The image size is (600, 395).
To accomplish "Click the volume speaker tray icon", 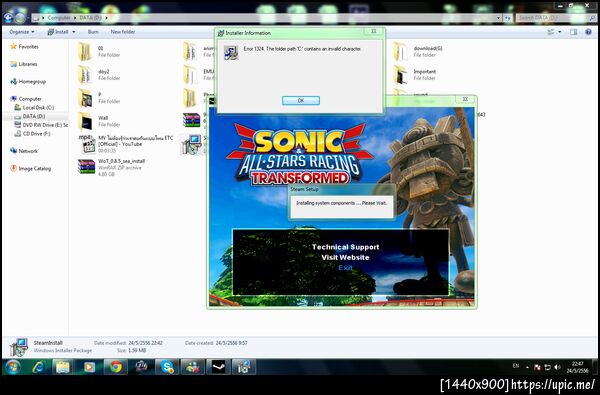I will coord(557,367).
